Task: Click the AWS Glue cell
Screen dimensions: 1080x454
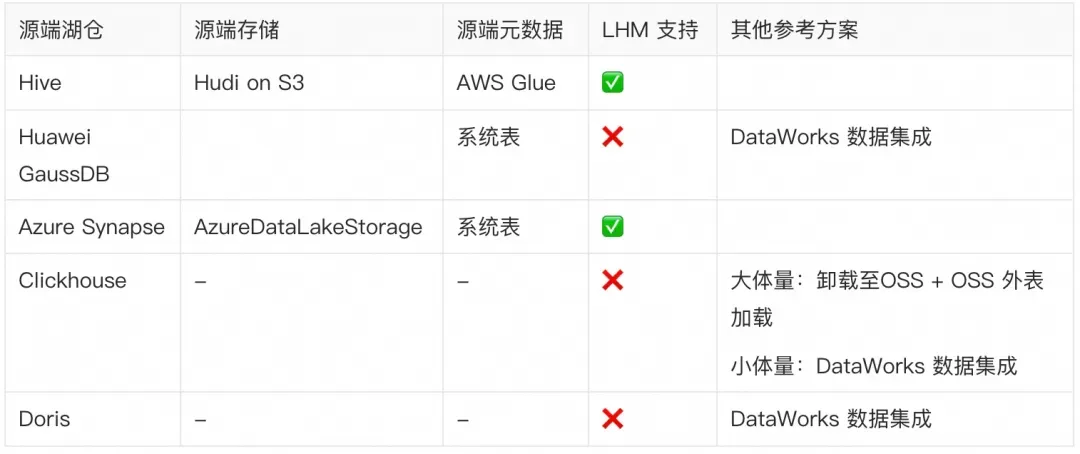Action: click(x=506, y=83)
